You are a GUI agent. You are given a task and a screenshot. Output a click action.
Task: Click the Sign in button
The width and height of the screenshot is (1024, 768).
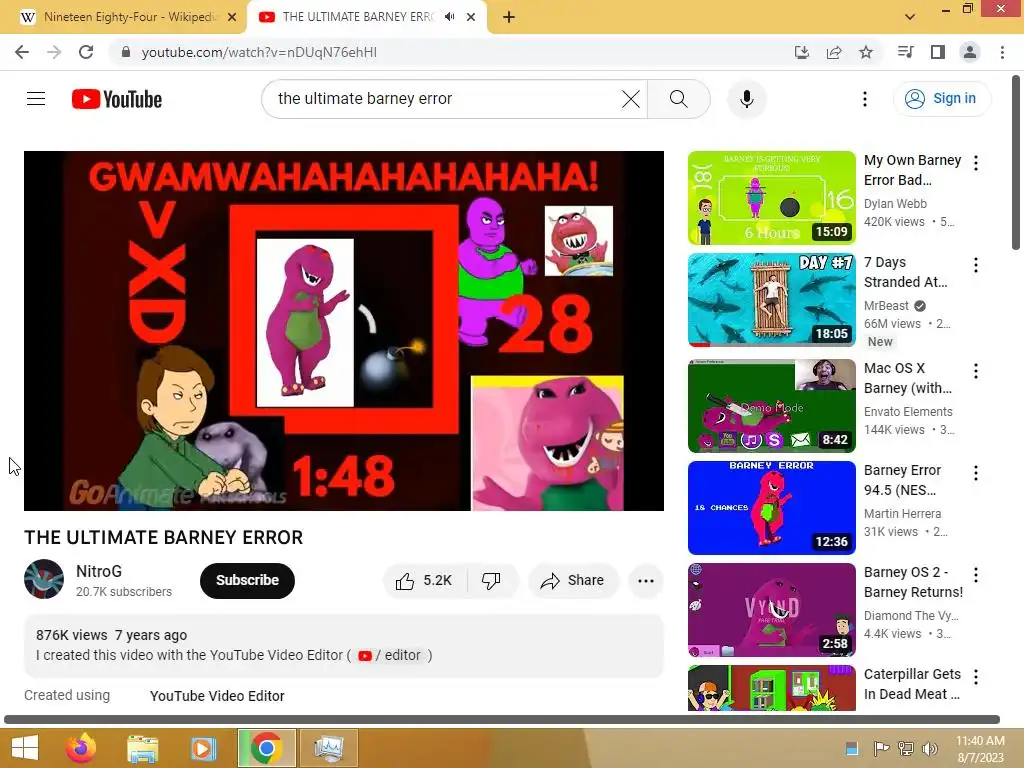click(x=942, y=99)
